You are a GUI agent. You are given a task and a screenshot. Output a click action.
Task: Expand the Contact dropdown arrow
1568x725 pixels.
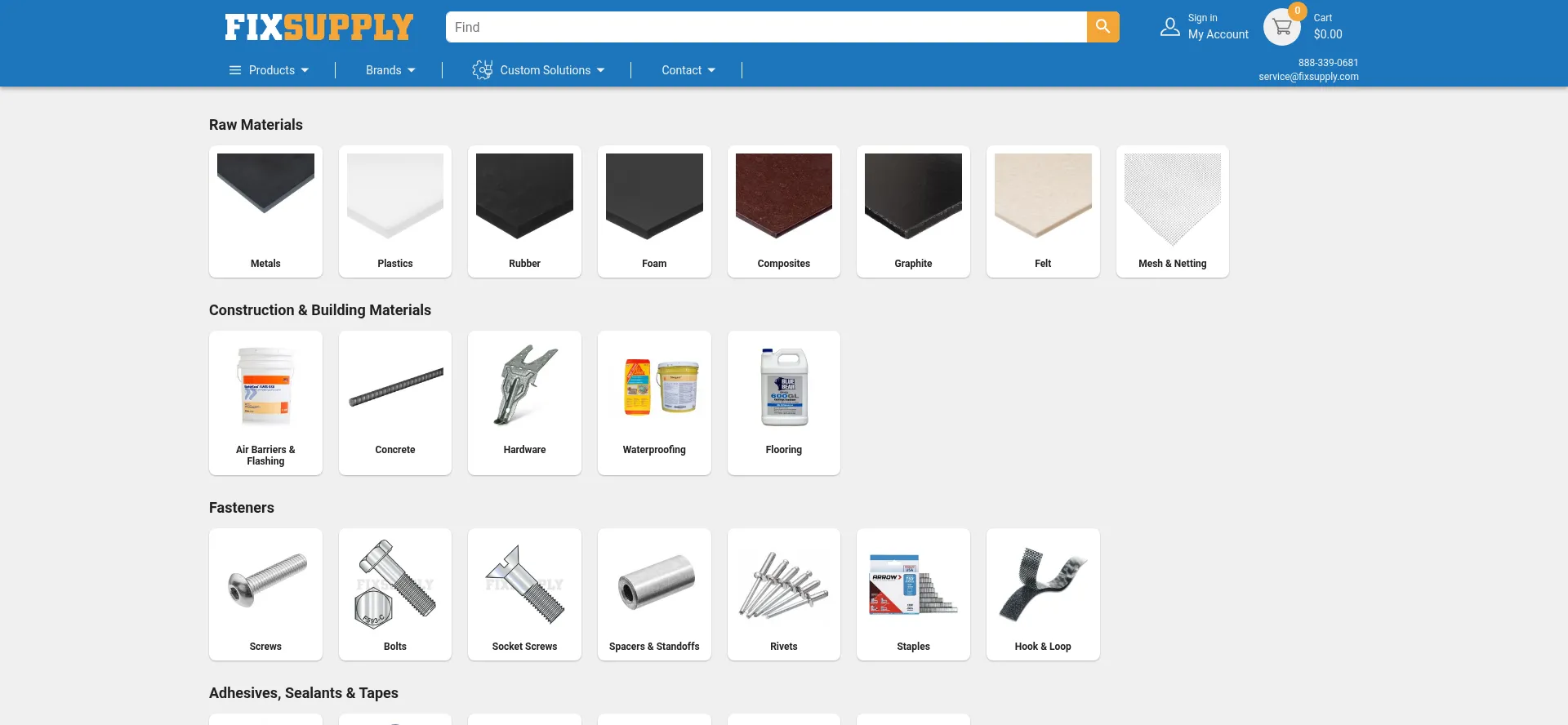[x=712, y=70]
